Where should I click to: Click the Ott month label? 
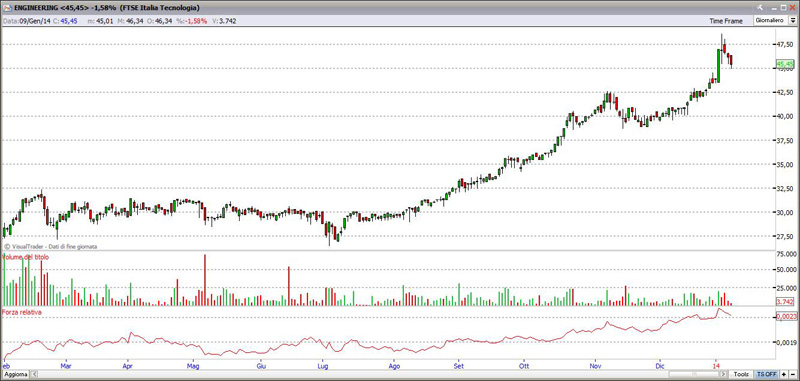[x=523, y=366]
